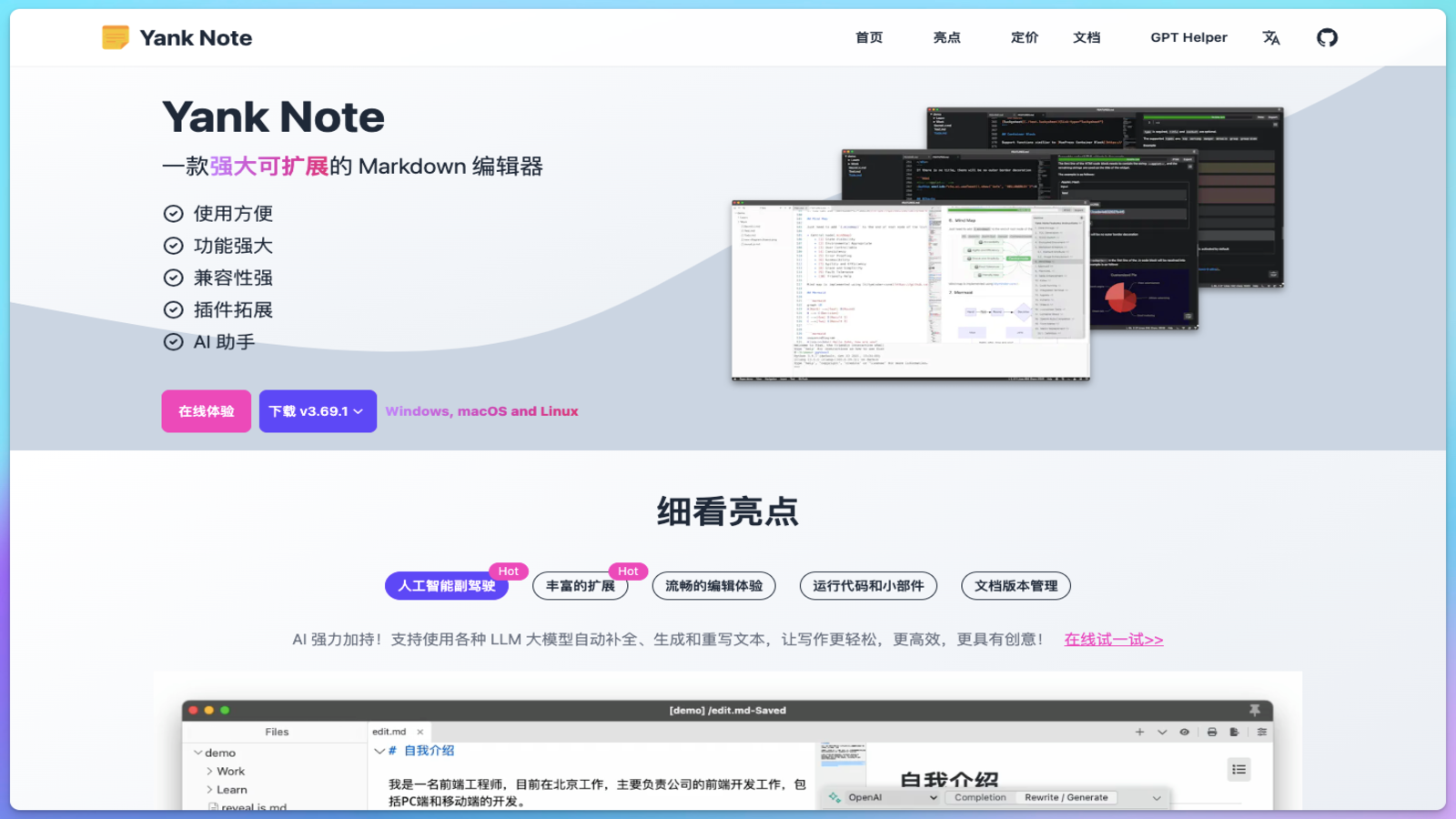
Task: Click the outline list icon in preview
Action: 1239,770
